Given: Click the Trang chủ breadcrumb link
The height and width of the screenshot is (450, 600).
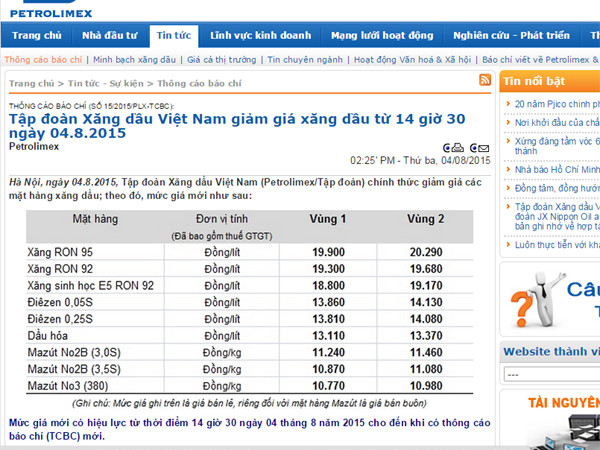Looking at the screenshot, I should [x=32, y=84].
